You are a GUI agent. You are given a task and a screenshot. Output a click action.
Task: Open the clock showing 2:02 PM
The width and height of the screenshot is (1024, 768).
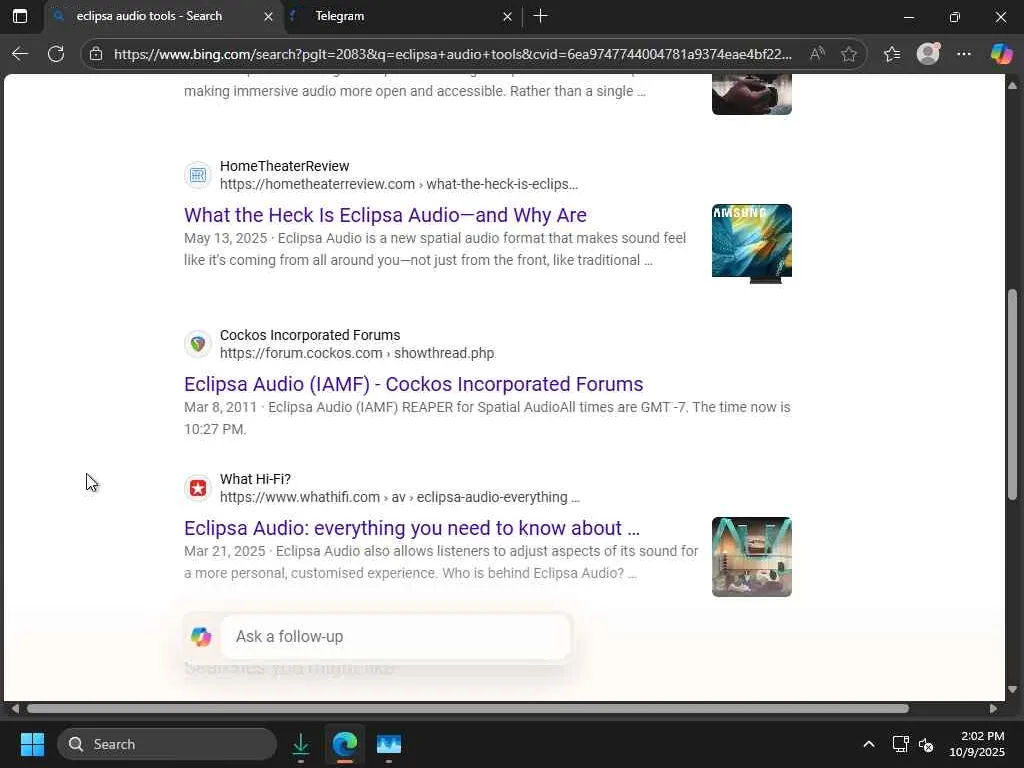click(x=977, y=744)
